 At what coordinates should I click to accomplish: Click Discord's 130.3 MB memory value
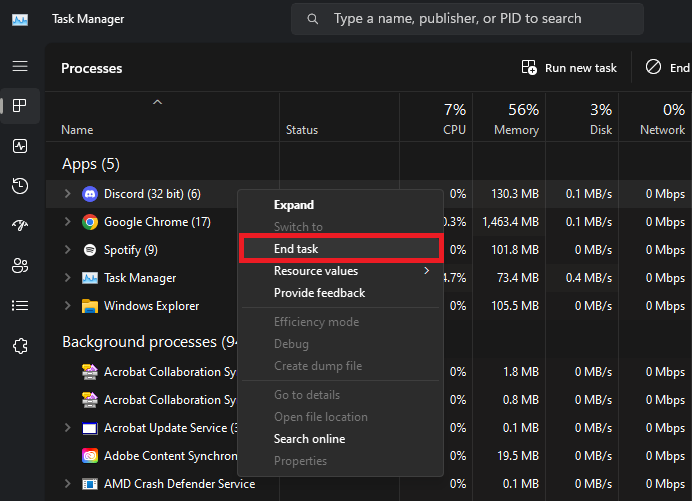515,194
